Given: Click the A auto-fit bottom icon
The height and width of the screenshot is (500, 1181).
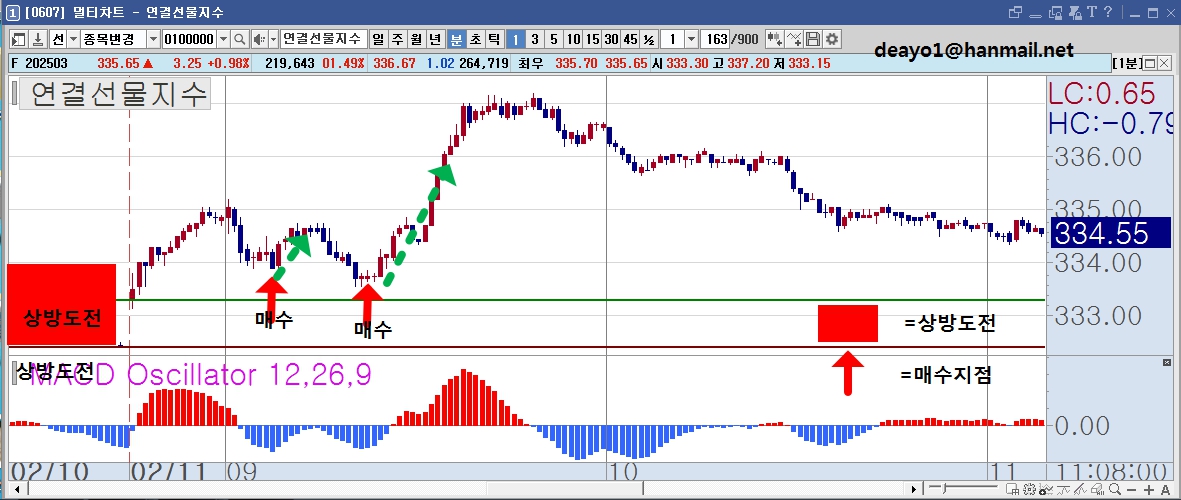Looking at the screenshot, I should tap(1165, 490).
